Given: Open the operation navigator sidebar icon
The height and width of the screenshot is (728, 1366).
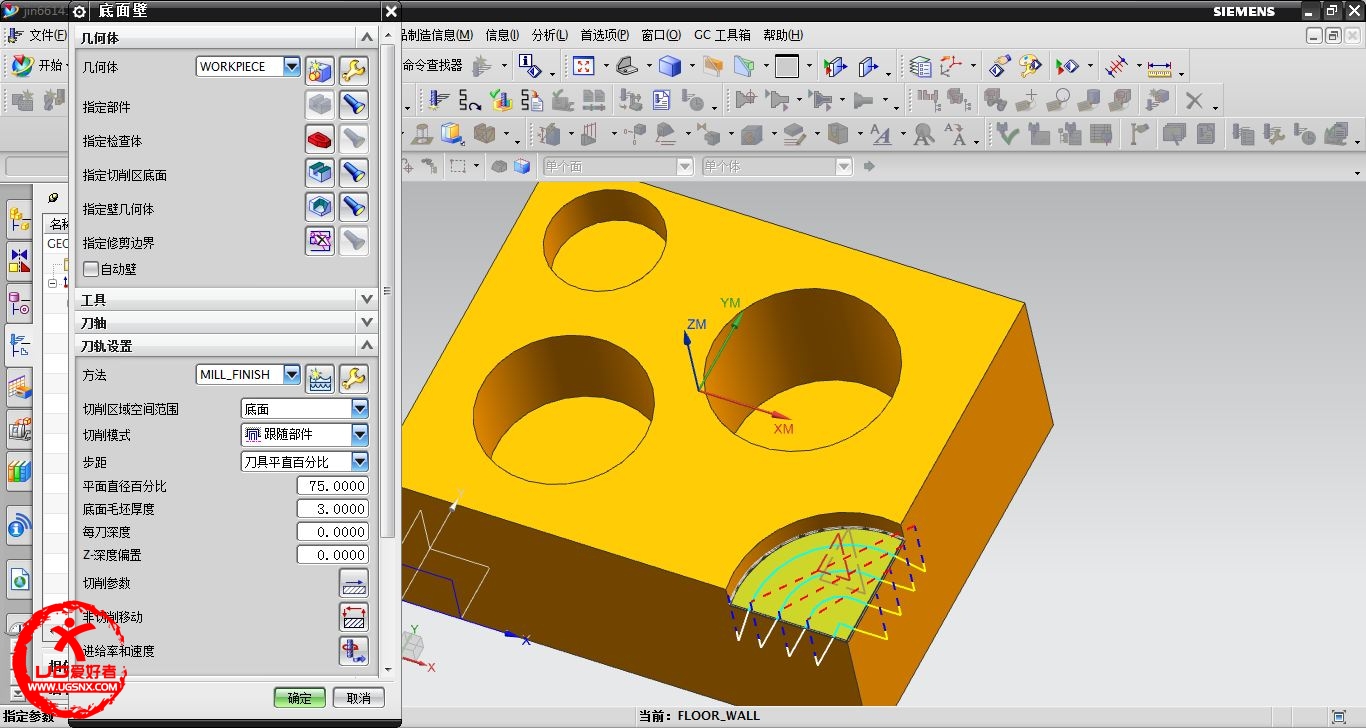Looking at the screenshot, I should click(x=19, y=345).
